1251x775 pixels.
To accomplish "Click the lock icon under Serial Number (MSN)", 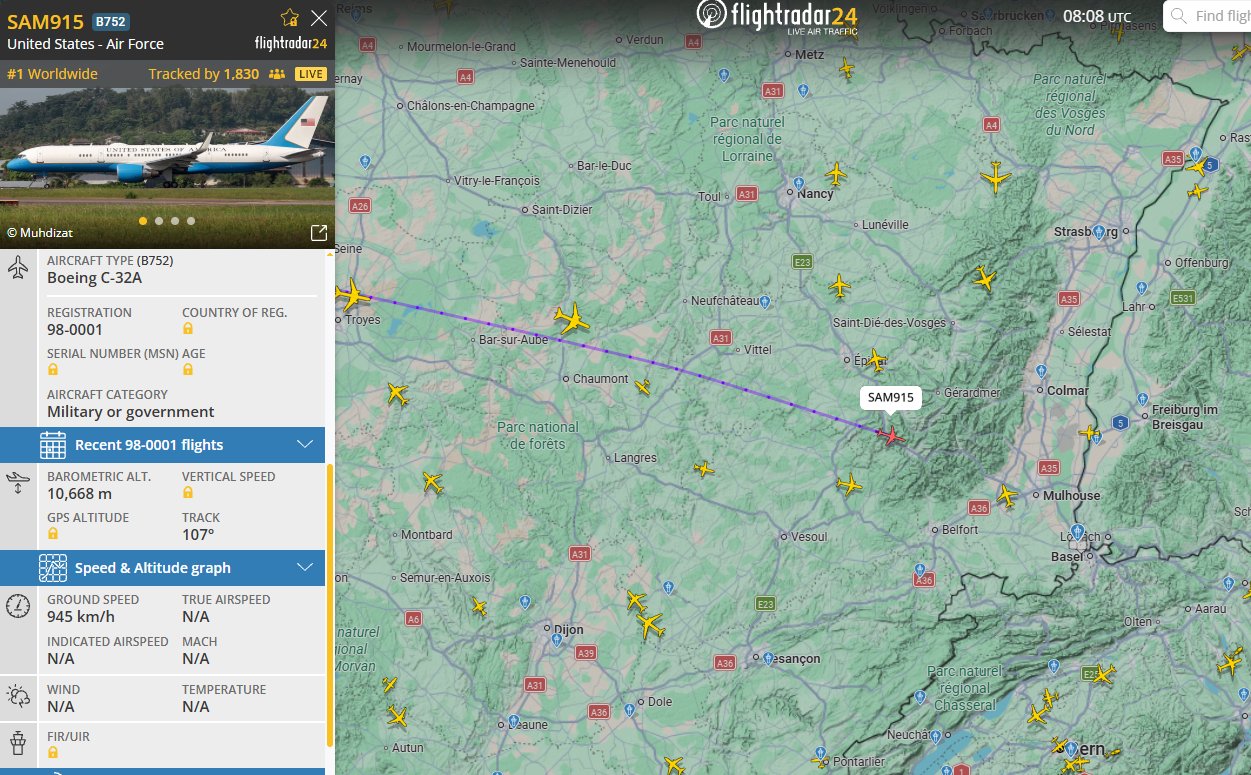I will (53, 370).
